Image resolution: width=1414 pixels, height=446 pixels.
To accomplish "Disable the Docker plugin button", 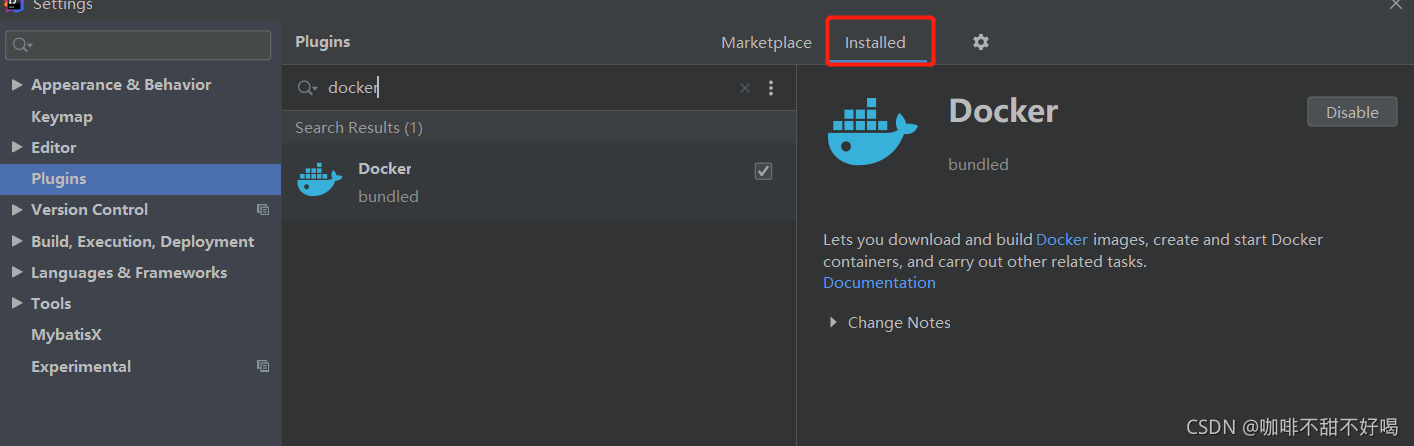I will pyautogui.click(x=1352, y=112).
